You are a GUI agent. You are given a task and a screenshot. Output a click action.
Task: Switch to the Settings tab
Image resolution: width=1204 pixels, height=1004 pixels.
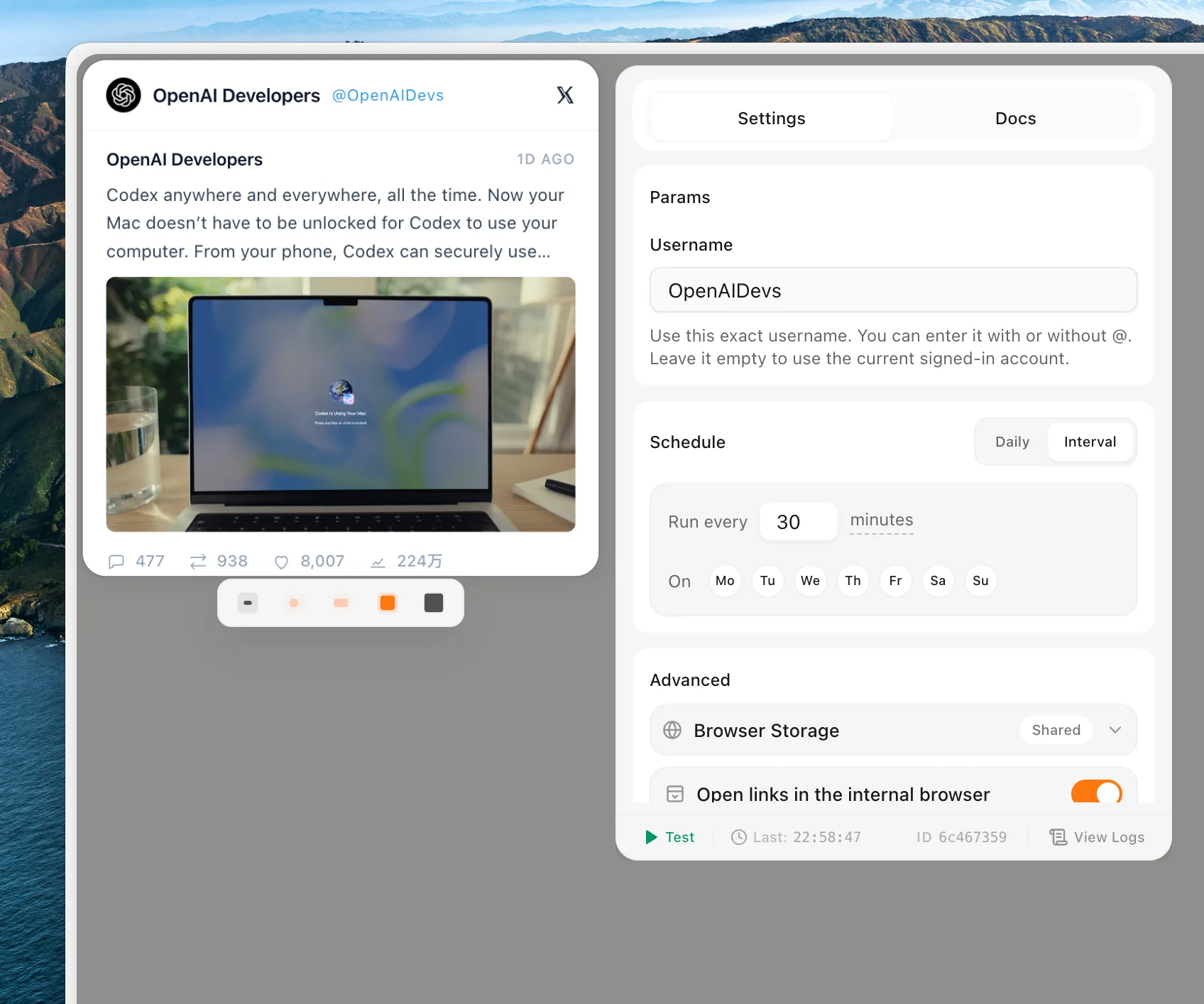point(772,119)
